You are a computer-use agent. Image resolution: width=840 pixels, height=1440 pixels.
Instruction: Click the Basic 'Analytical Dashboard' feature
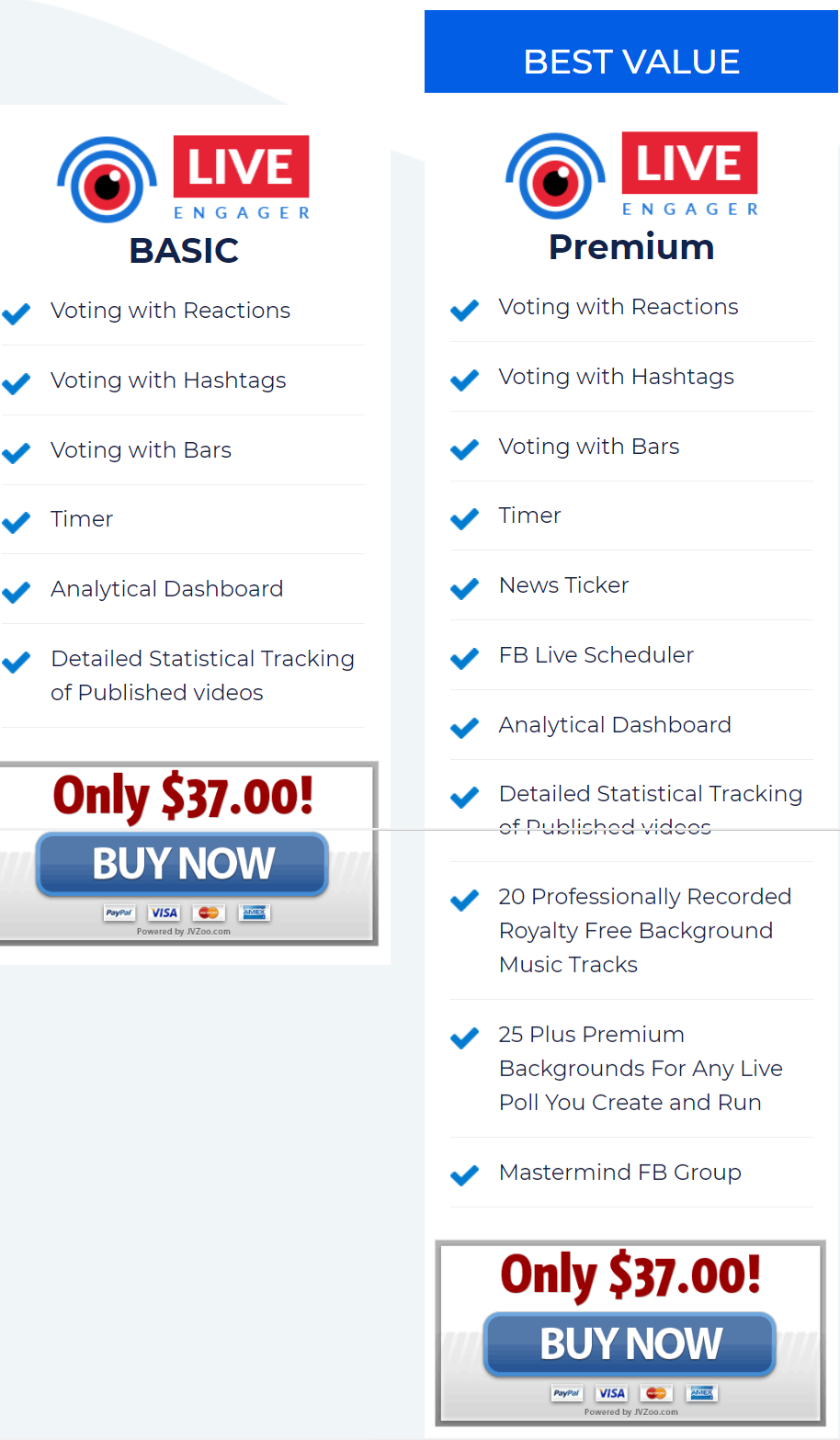[167, 588]
